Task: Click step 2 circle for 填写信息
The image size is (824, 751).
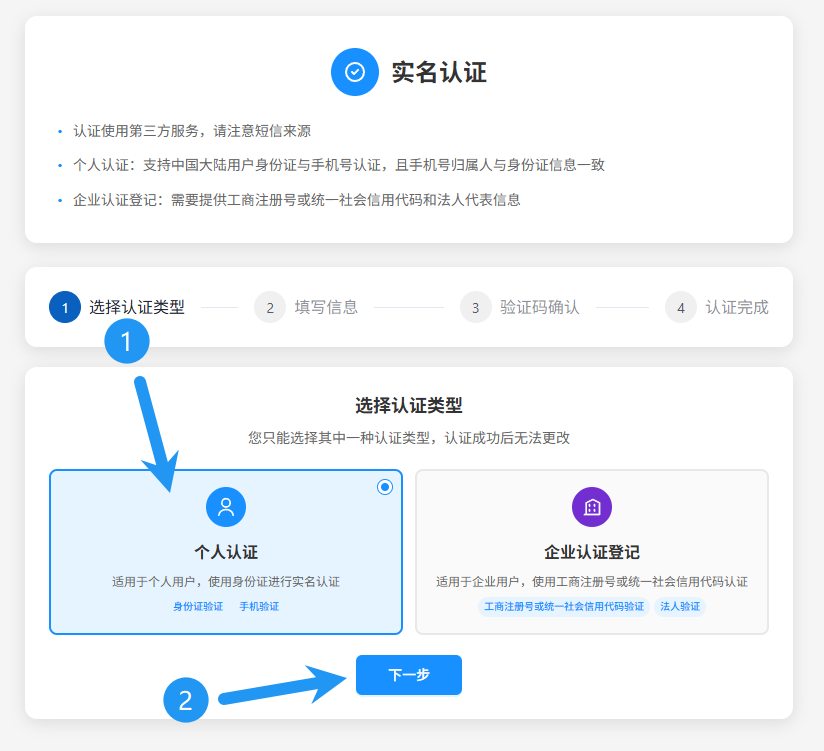Action: 270,307
